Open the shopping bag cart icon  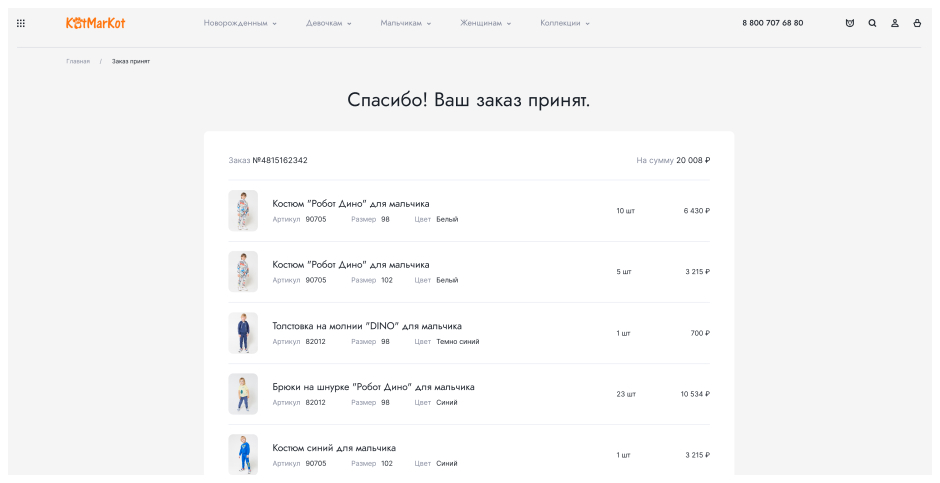(917, 23)
